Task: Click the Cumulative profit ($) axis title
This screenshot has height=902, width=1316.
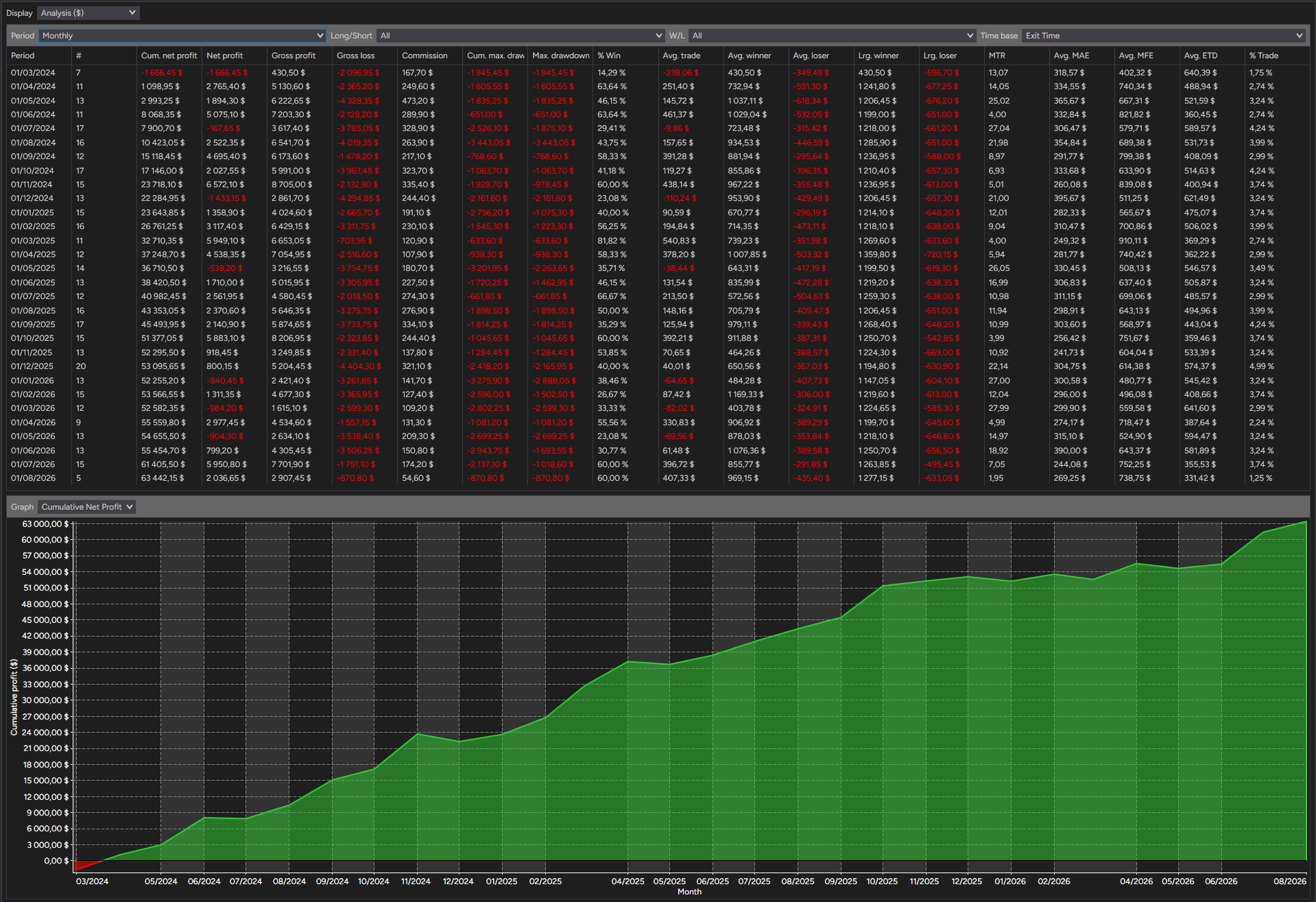Action: pyautogui.click(x=14, y=697)
